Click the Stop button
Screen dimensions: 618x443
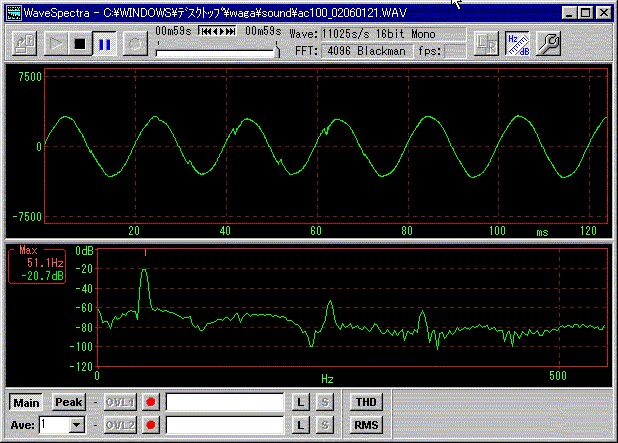(80, 43)
